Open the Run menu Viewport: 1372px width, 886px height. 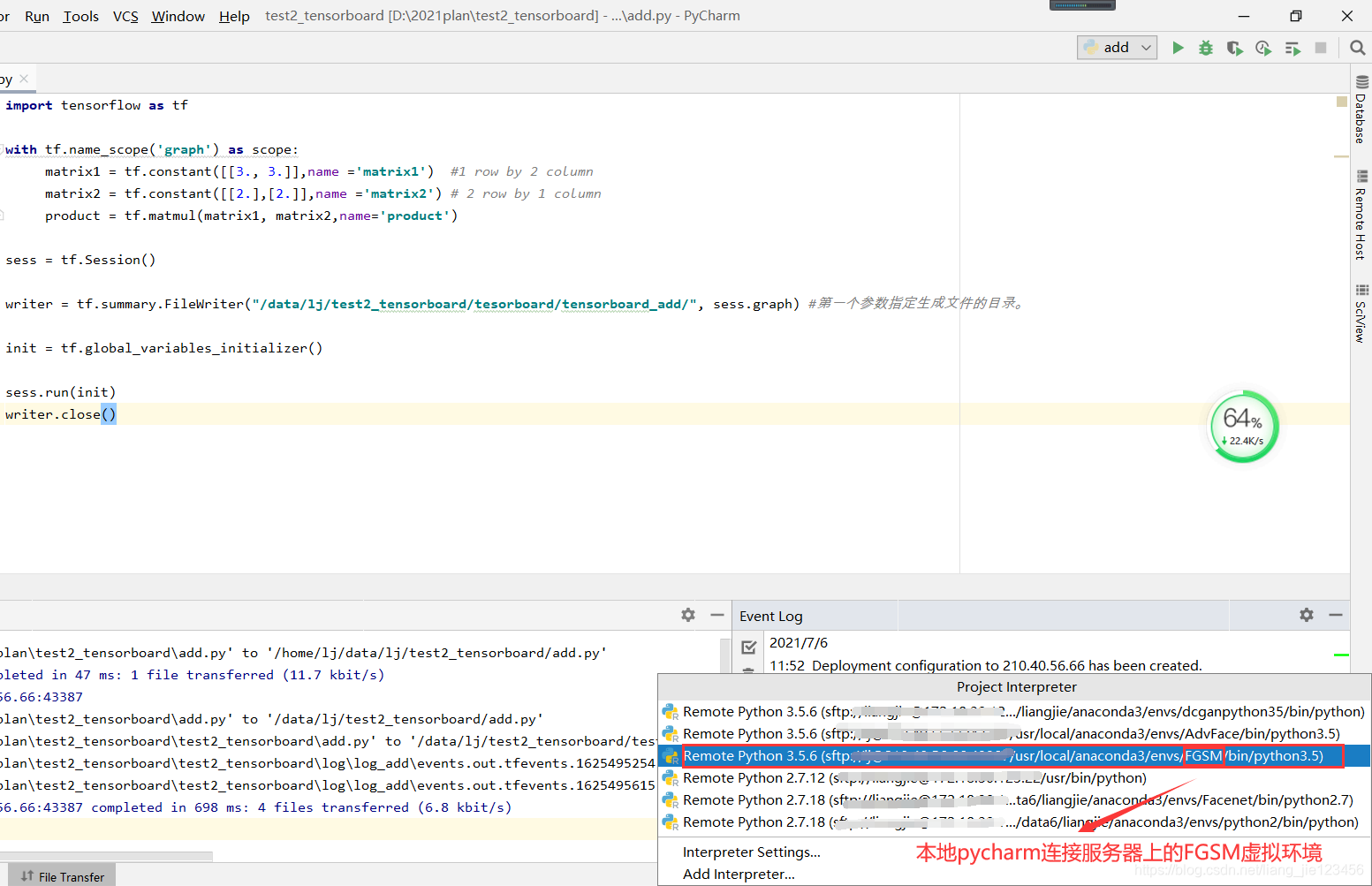(37, 16)
